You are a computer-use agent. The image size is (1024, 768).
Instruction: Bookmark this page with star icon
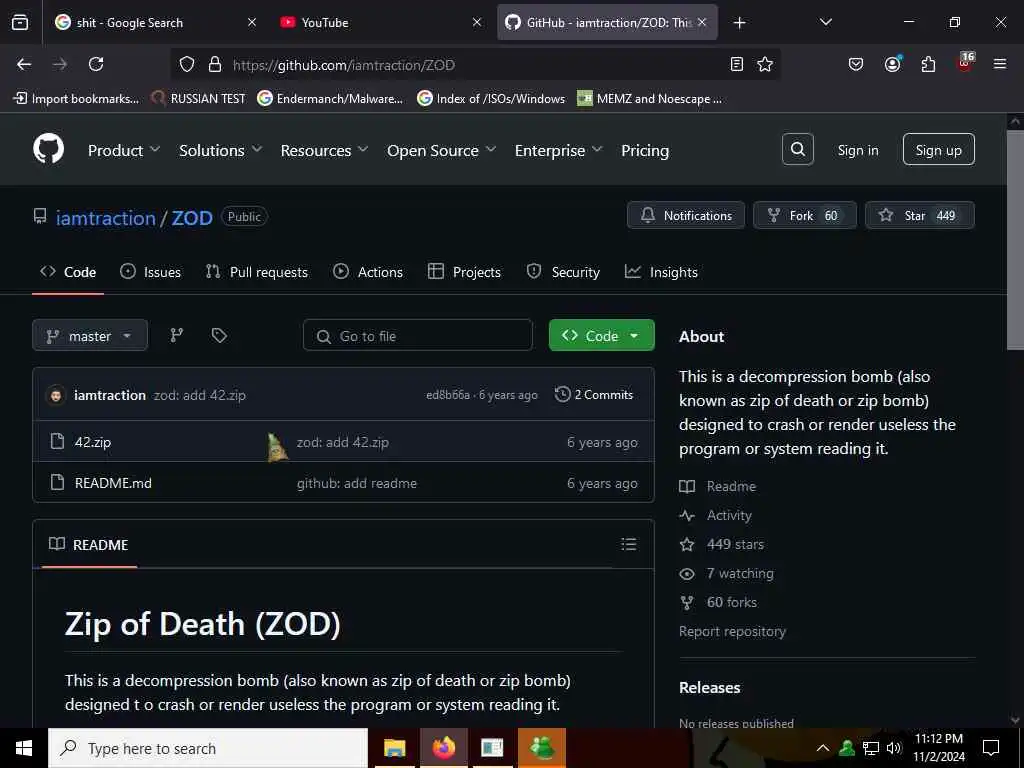(765, 64)
